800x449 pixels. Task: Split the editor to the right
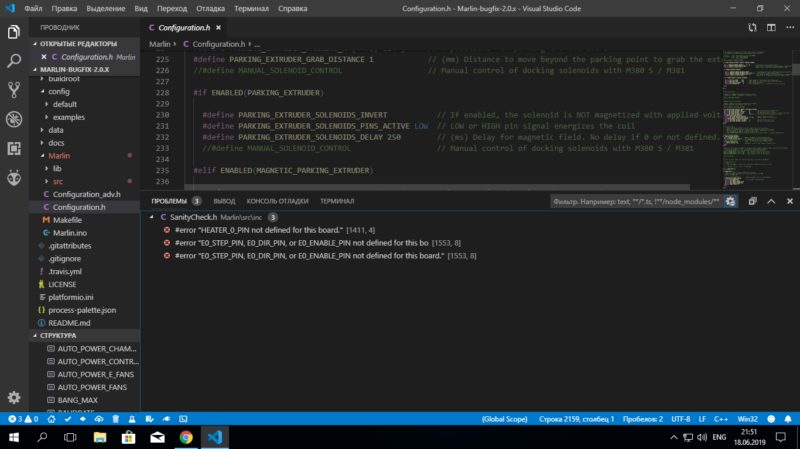771,28
